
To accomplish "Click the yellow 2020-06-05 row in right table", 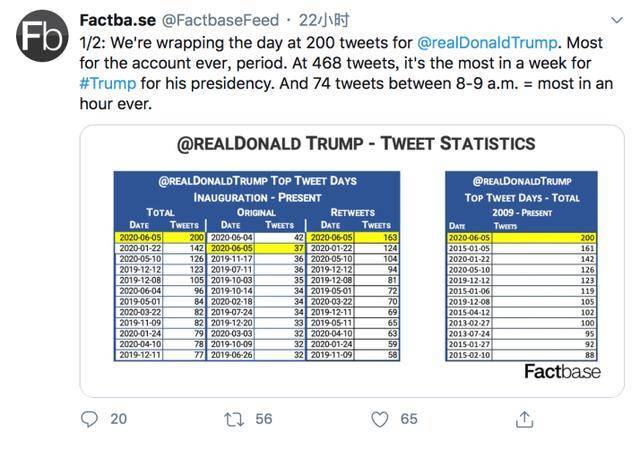I will (x=522, y=237).
